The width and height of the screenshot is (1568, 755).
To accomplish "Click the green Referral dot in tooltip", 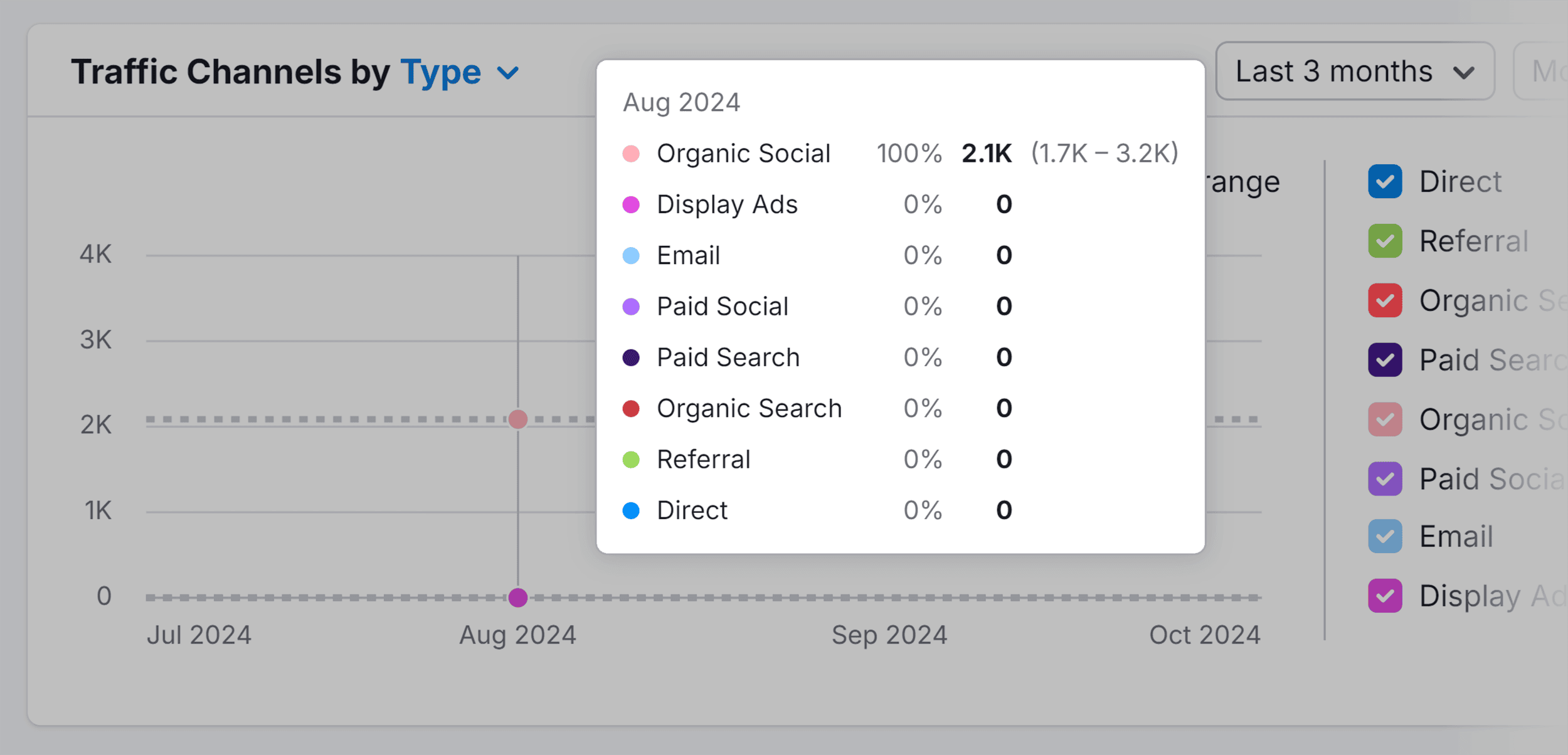I will [x=630, y=459].
